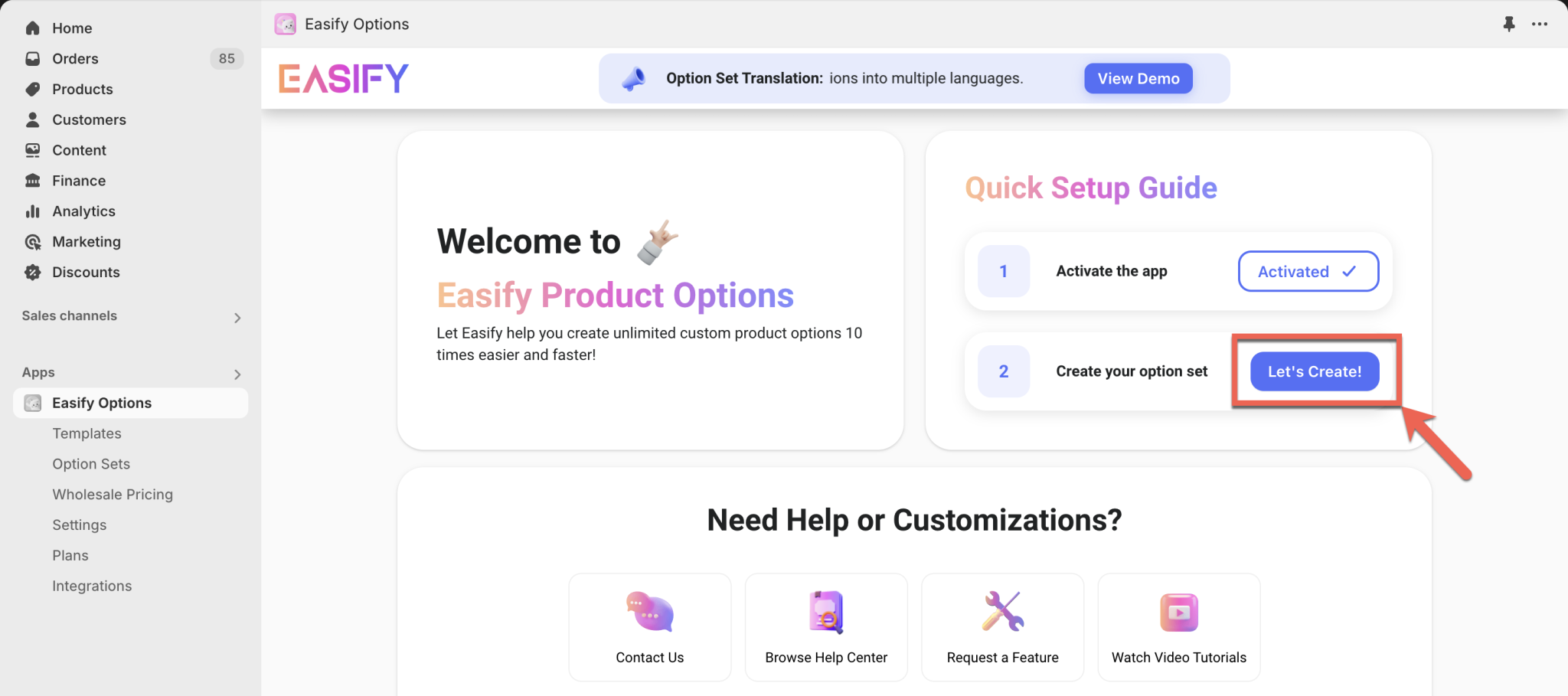Click the Discounts badge icon

tap(32, 273)
